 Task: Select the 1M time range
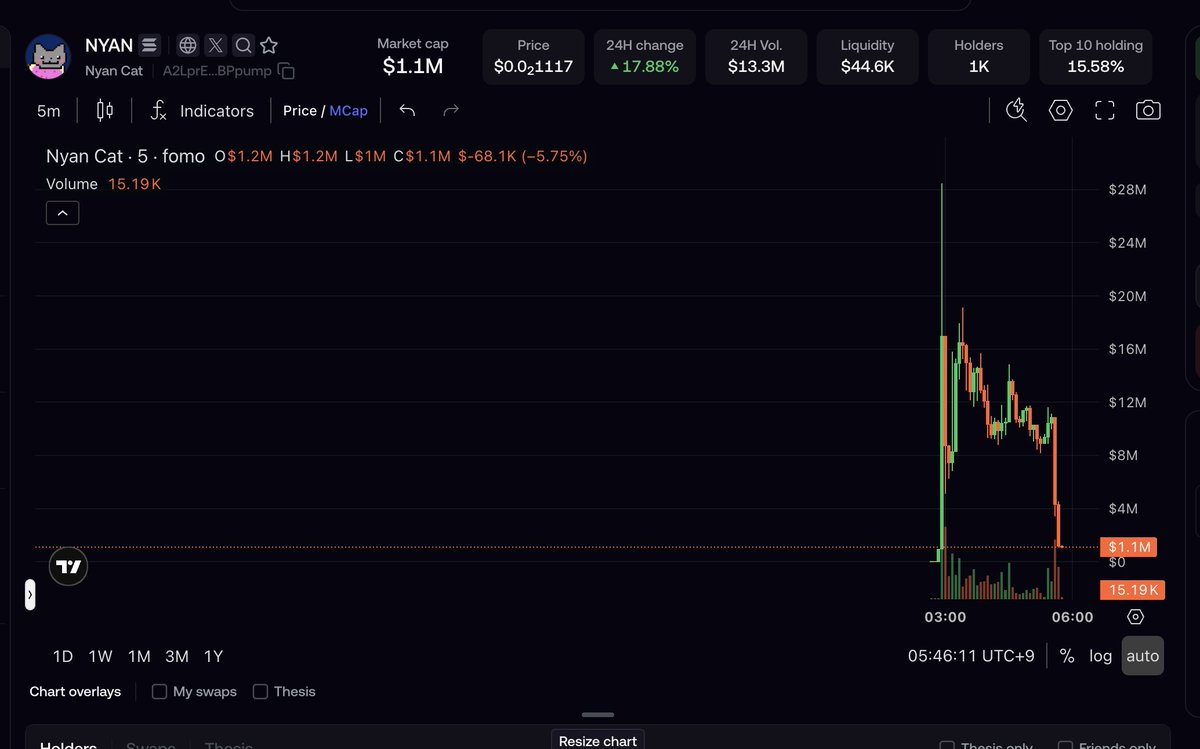click(139, 656)
